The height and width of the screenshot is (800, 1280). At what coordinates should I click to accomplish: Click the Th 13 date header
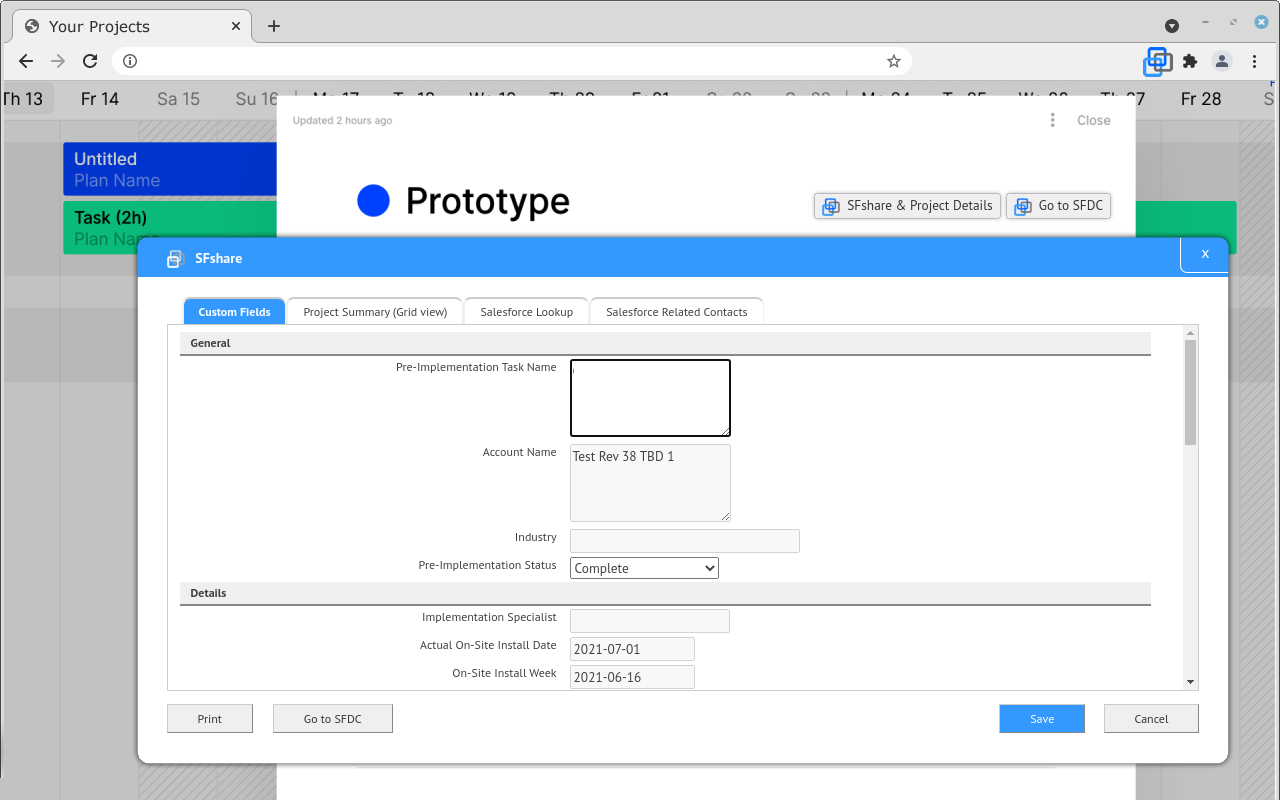click(x=23, y=98)
